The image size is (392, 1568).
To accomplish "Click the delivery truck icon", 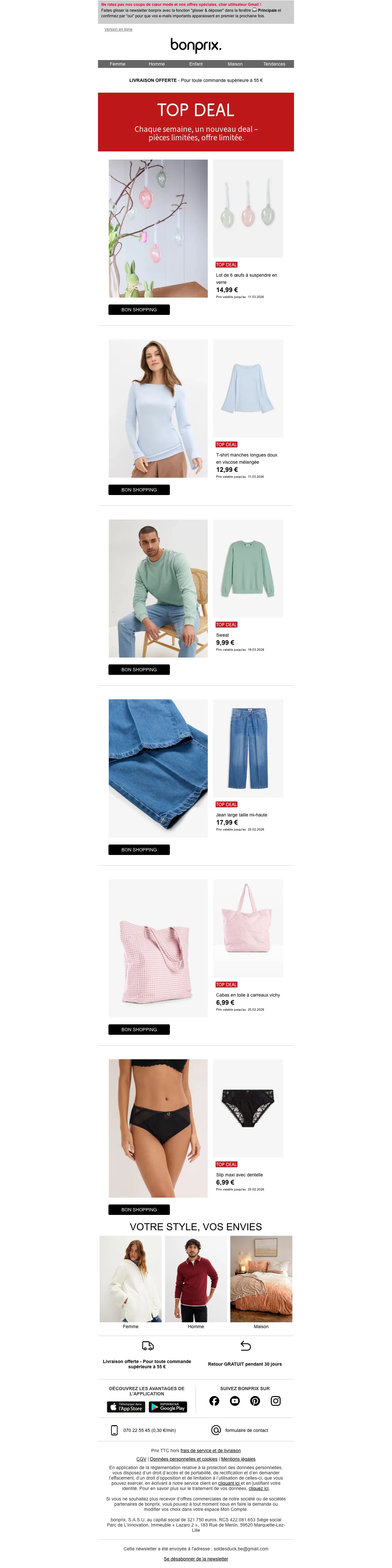I will pyautogui.click(x=148, y=1345).
